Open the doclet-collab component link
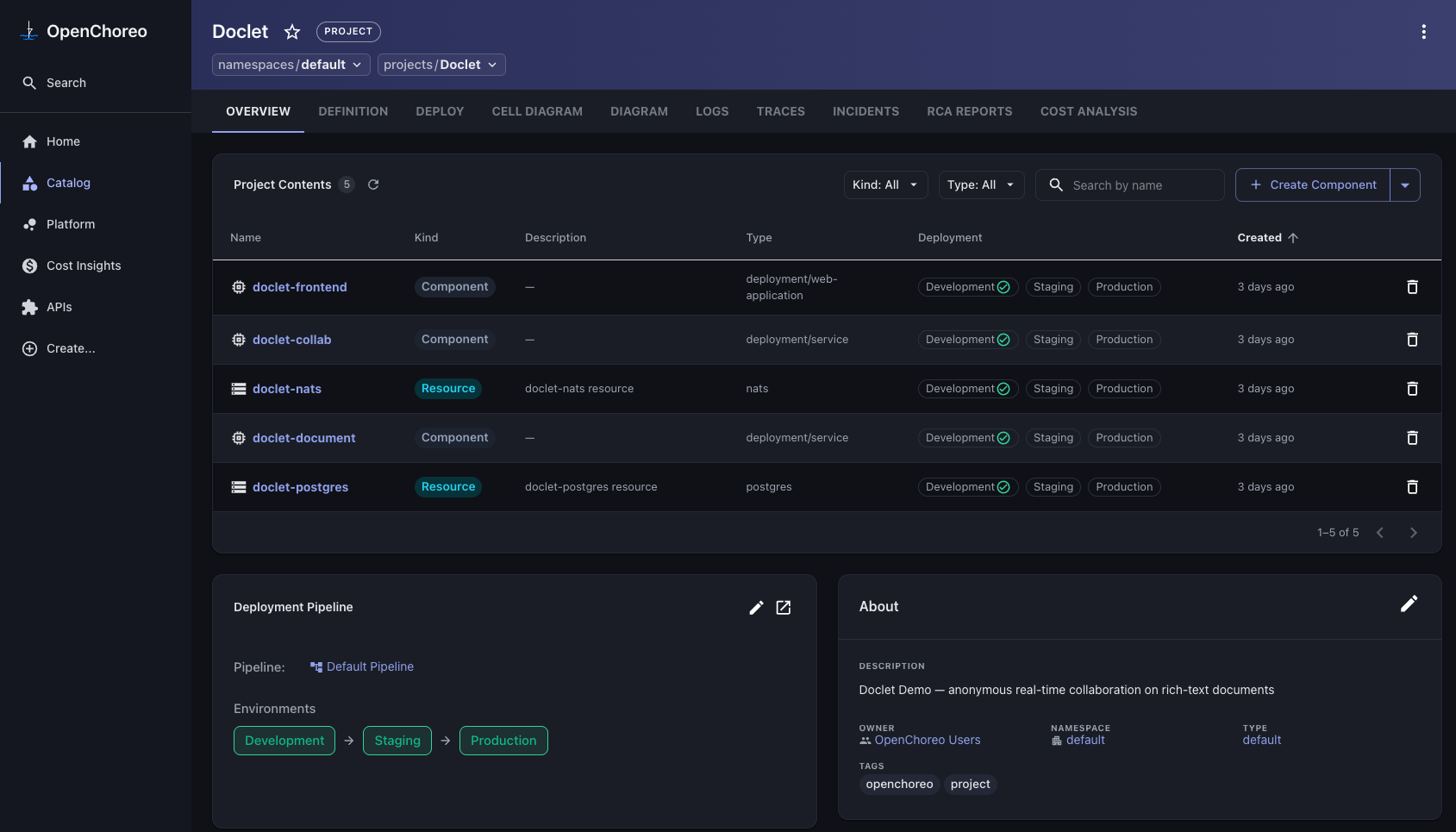This screenshot has height=832, width=1456. (292, 340)
